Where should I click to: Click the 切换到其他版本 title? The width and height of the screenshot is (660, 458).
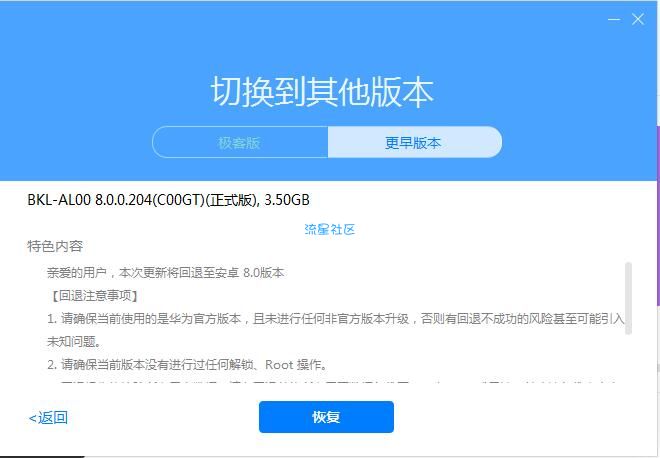(322, 92)
